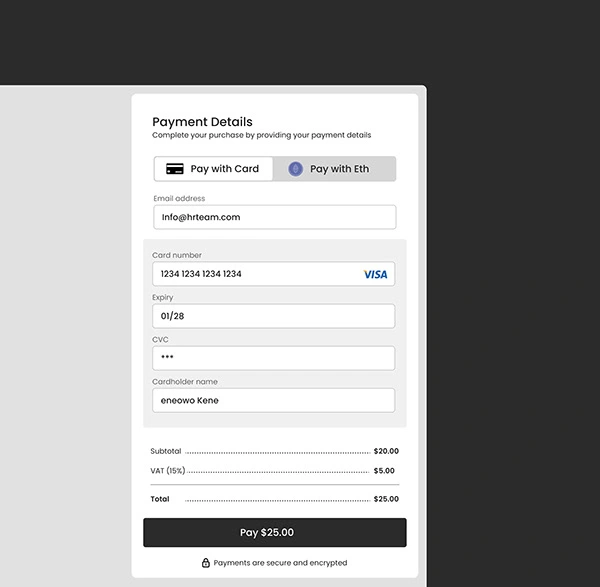Click the Pay $25.00 button
This screenshot has width=600, height=587.
click(x=274, y=532)
